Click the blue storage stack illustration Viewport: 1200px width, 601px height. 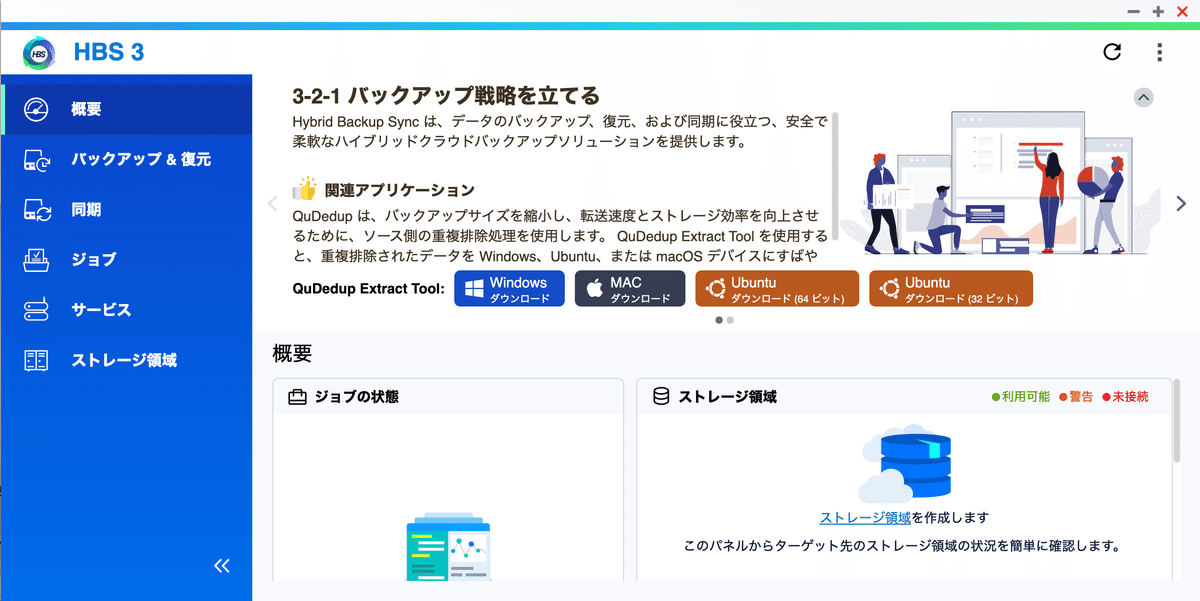click(904, 465)
